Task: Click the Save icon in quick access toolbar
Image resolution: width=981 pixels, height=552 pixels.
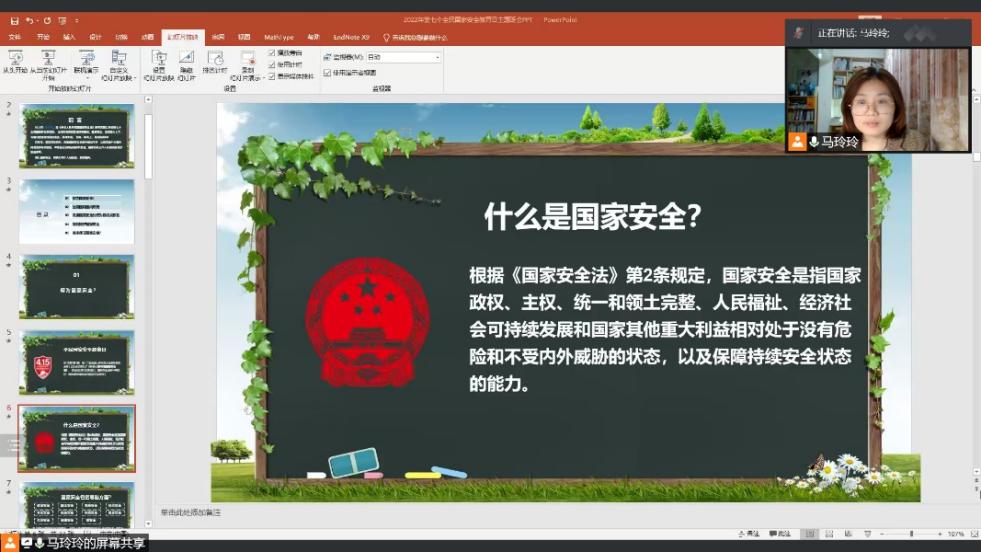Action: (14, 20)
